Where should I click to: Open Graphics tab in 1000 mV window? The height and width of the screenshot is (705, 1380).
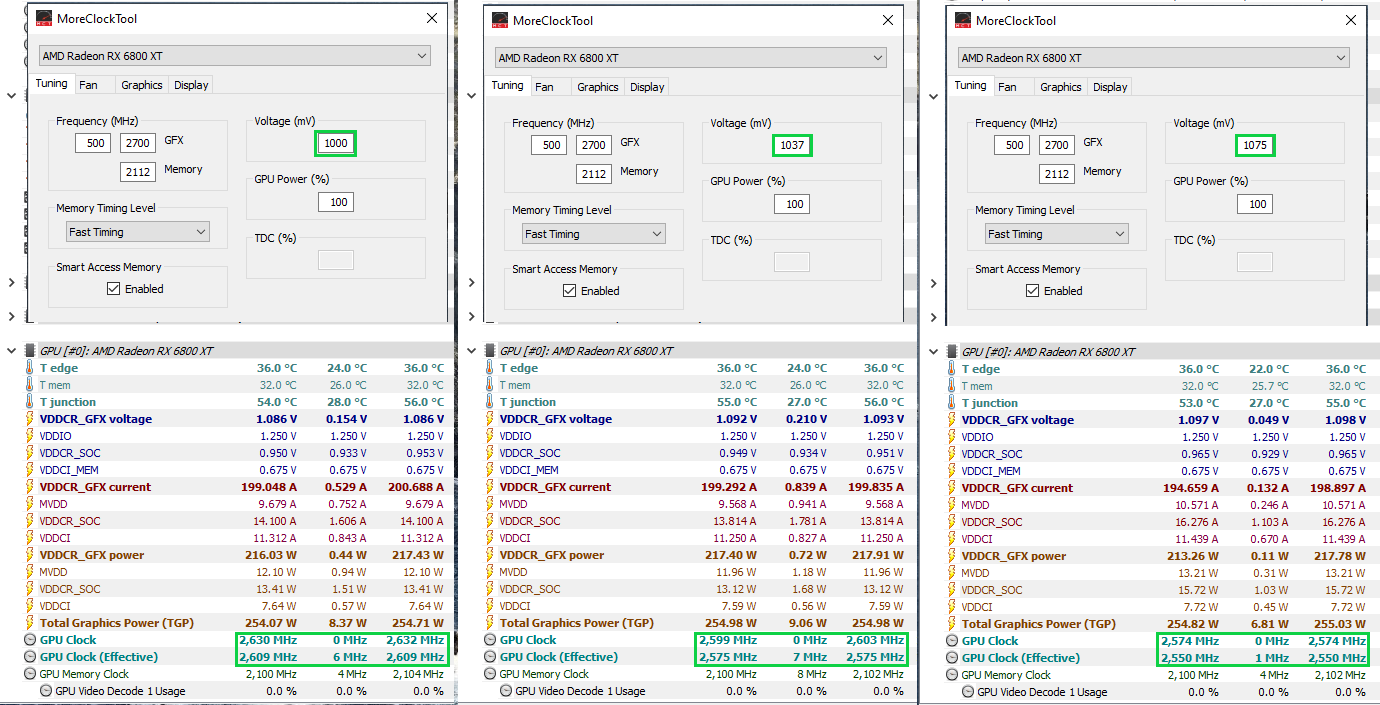[142, 85]
